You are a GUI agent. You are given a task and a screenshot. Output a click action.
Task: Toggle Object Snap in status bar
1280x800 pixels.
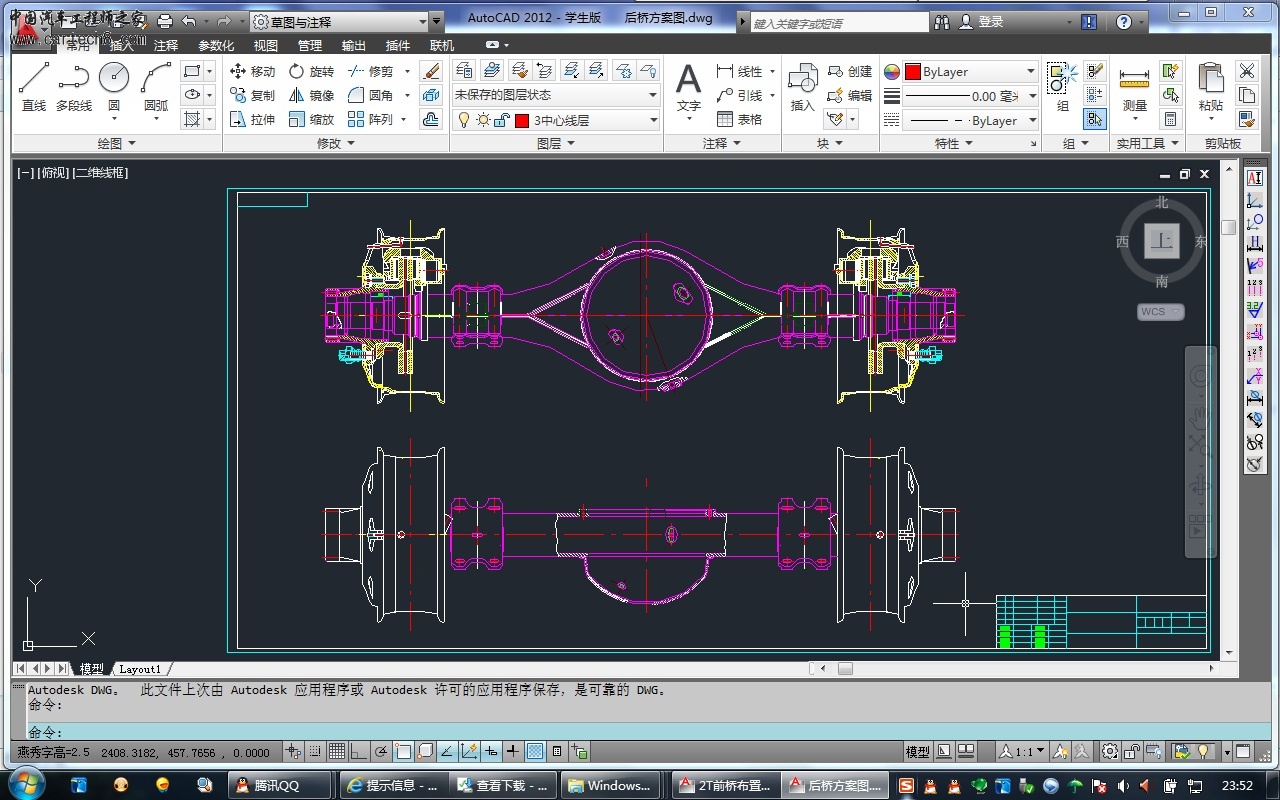[x=403, y=751]
